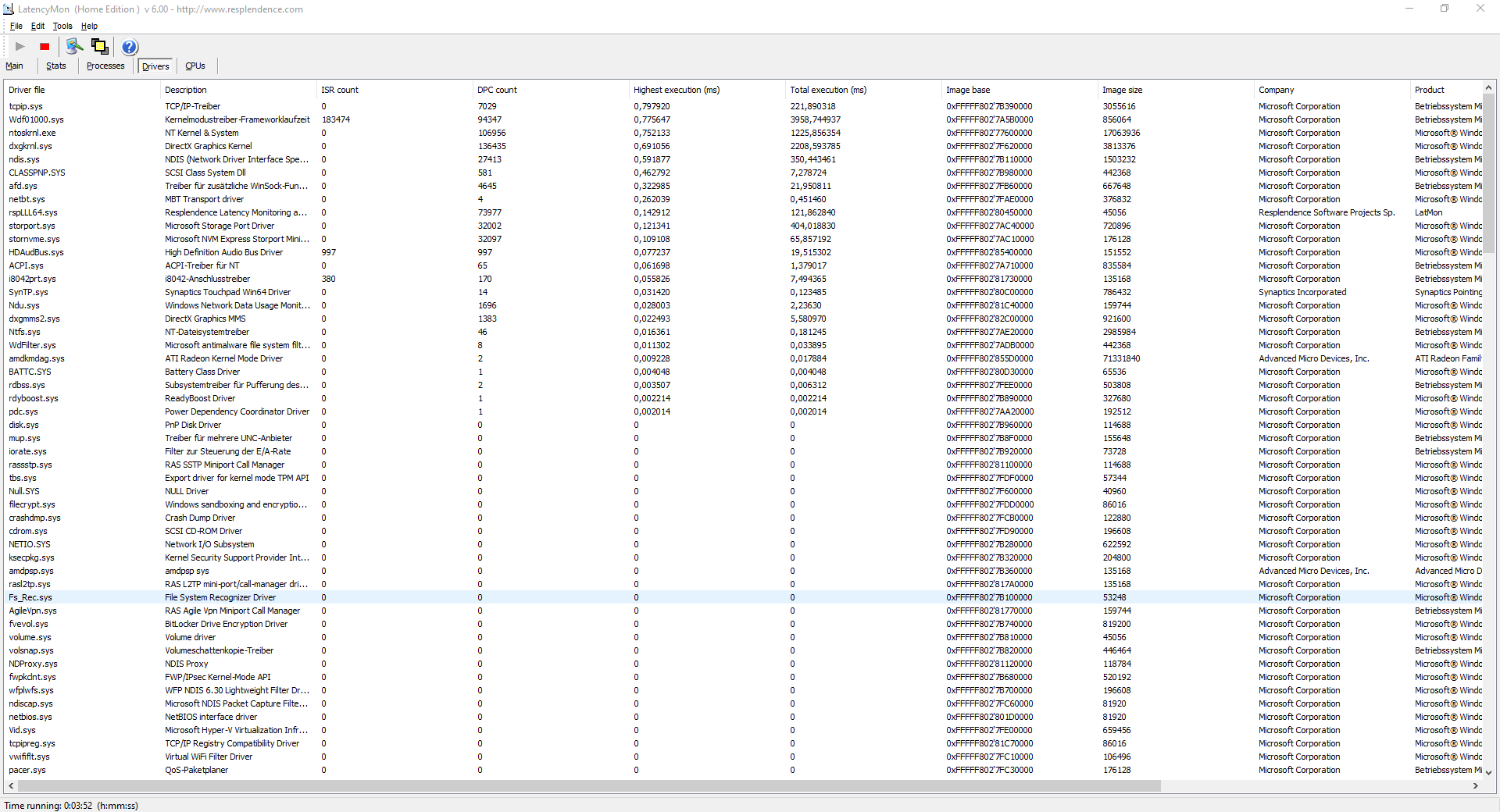This screenshot has width=1500, height=812.
Task: Switch to the CPUs tab
Action: point(195,66)
